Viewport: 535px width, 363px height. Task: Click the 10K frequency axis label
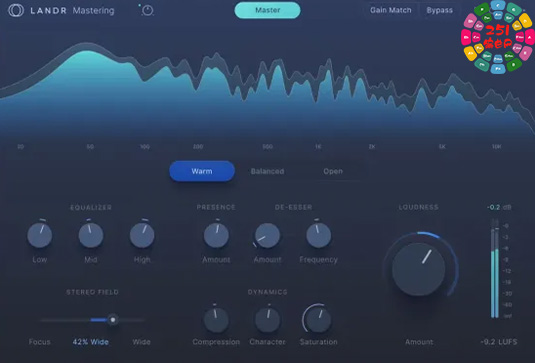click(x=496, y=147)
